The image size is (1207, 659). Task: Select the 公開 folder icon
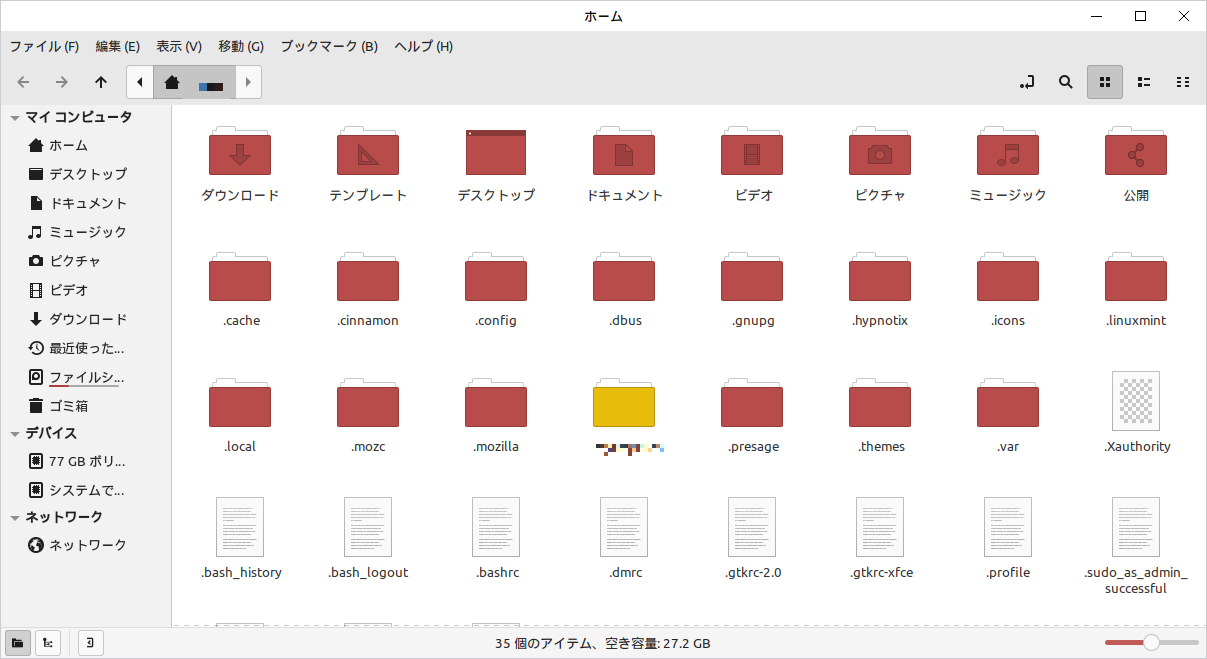1136,151
